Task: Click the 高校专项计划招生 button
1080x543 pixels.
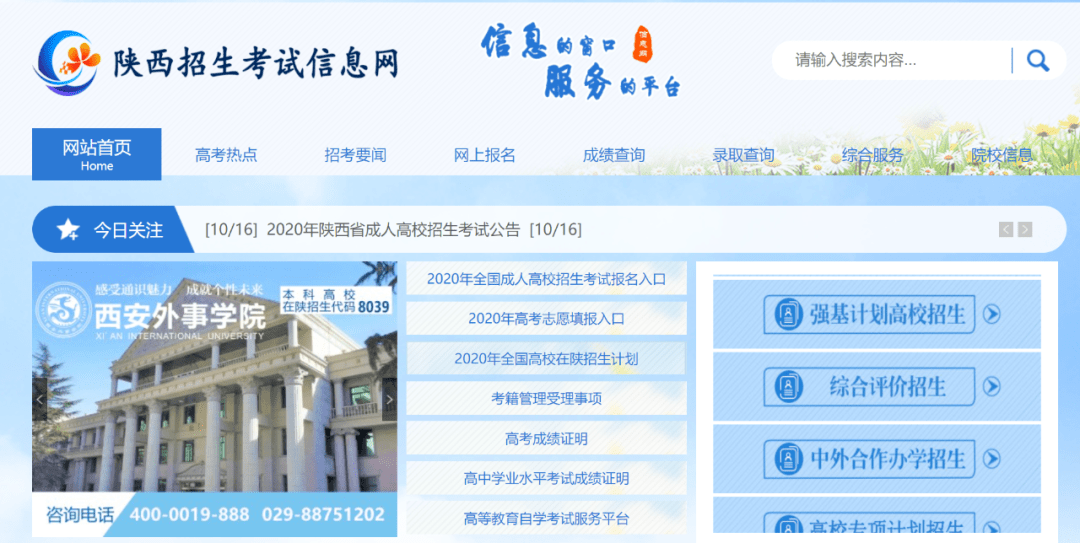Action: 869,523
